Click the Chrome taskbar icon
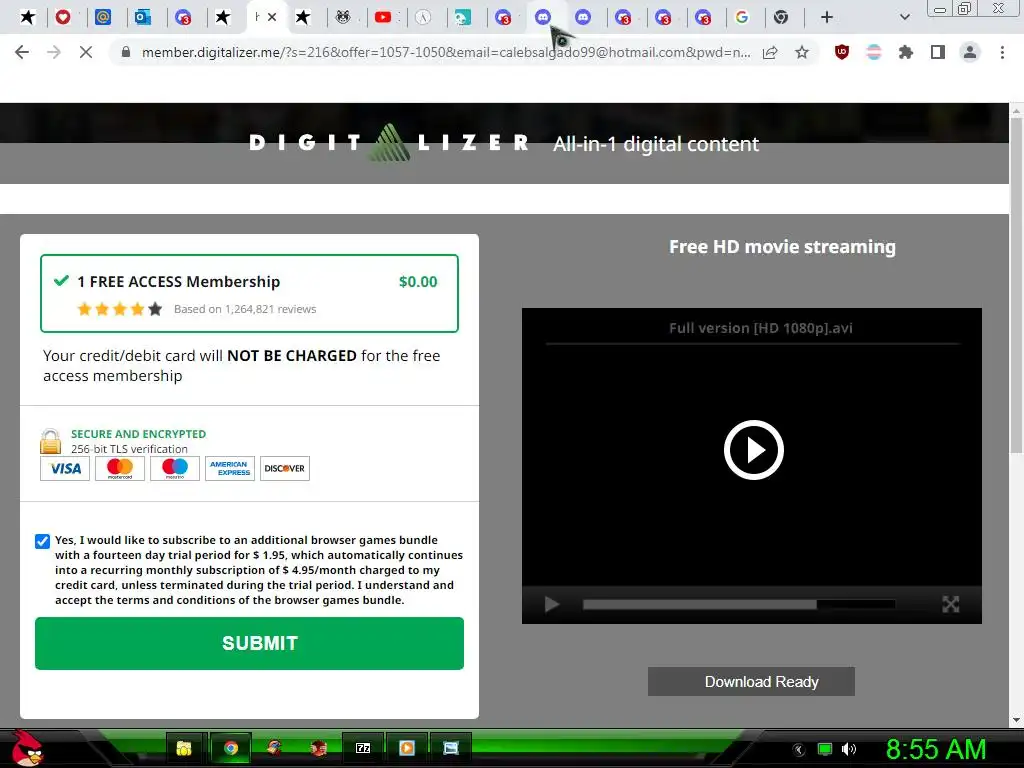This screenshot has height=768, width=1024. [x=230, y=748]
